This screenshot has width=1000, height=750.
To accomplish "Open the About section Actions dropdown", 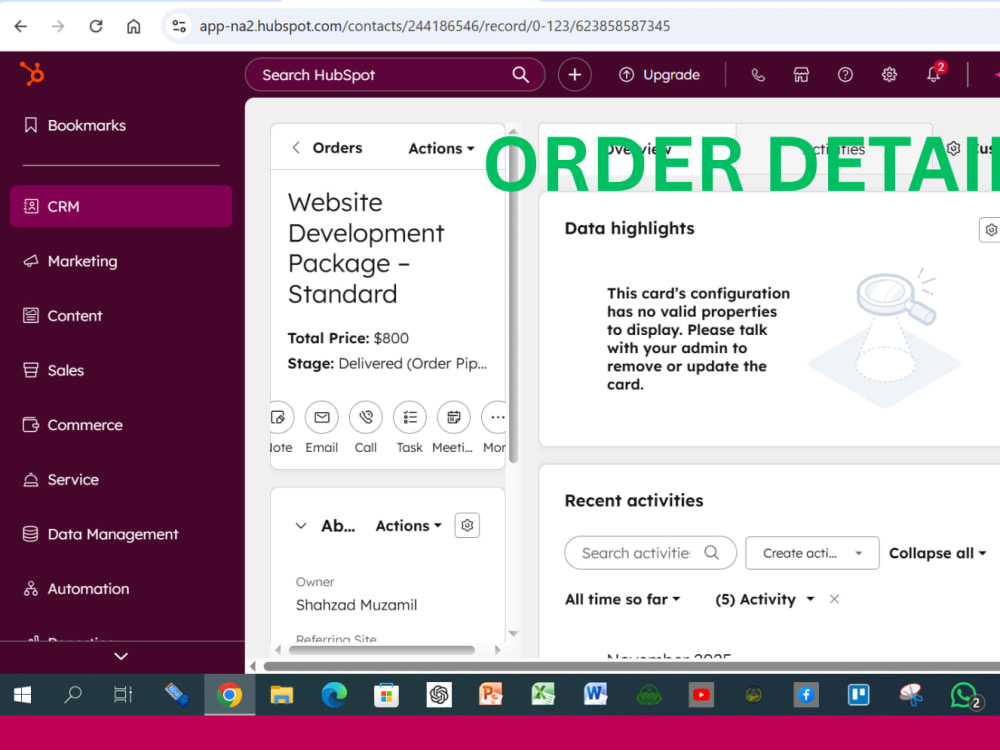I will point(408,526).
